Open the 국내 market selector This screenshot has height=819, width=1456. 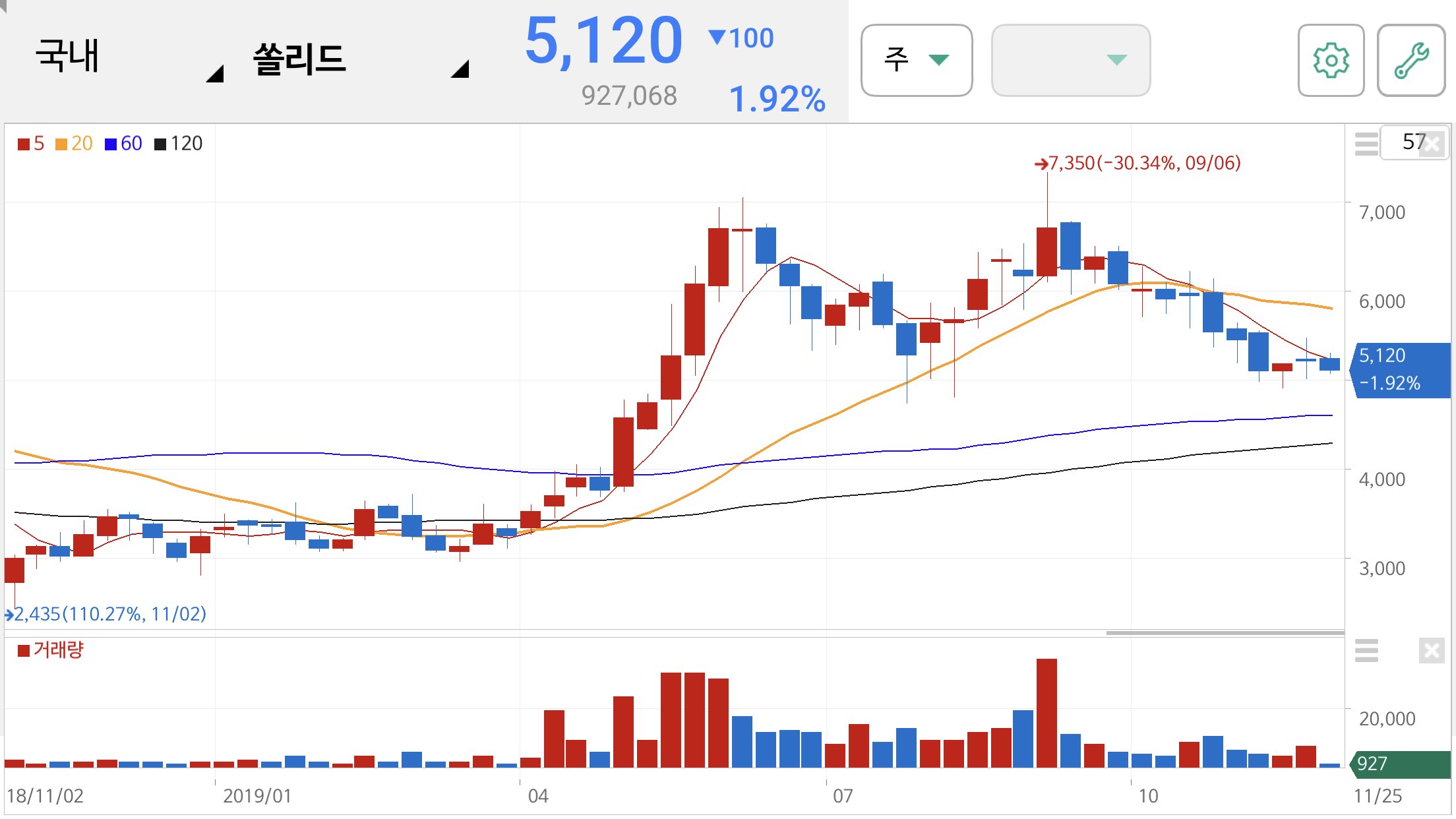tap(129, 58)
